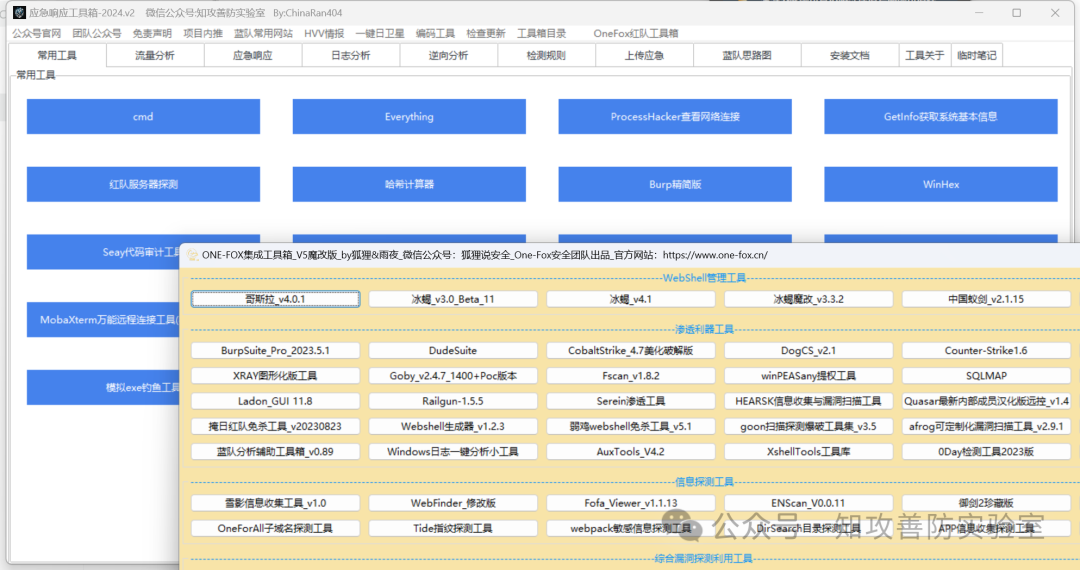
Task: Launch the Everything search tool
Action: tap(409, 116)
